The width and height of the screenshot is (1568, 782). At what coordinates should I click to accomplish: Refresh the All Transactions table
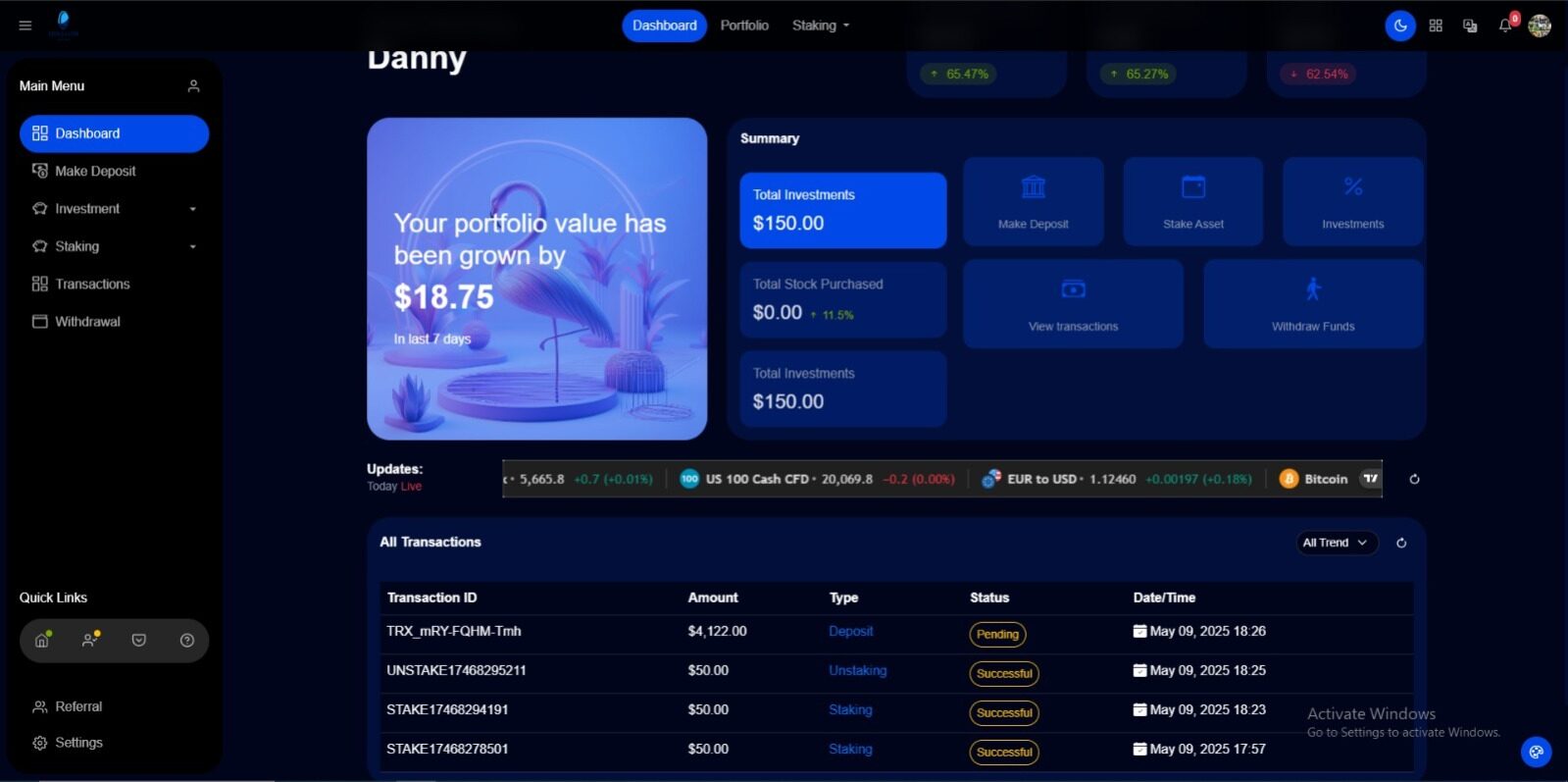[x=1401, y=543]
